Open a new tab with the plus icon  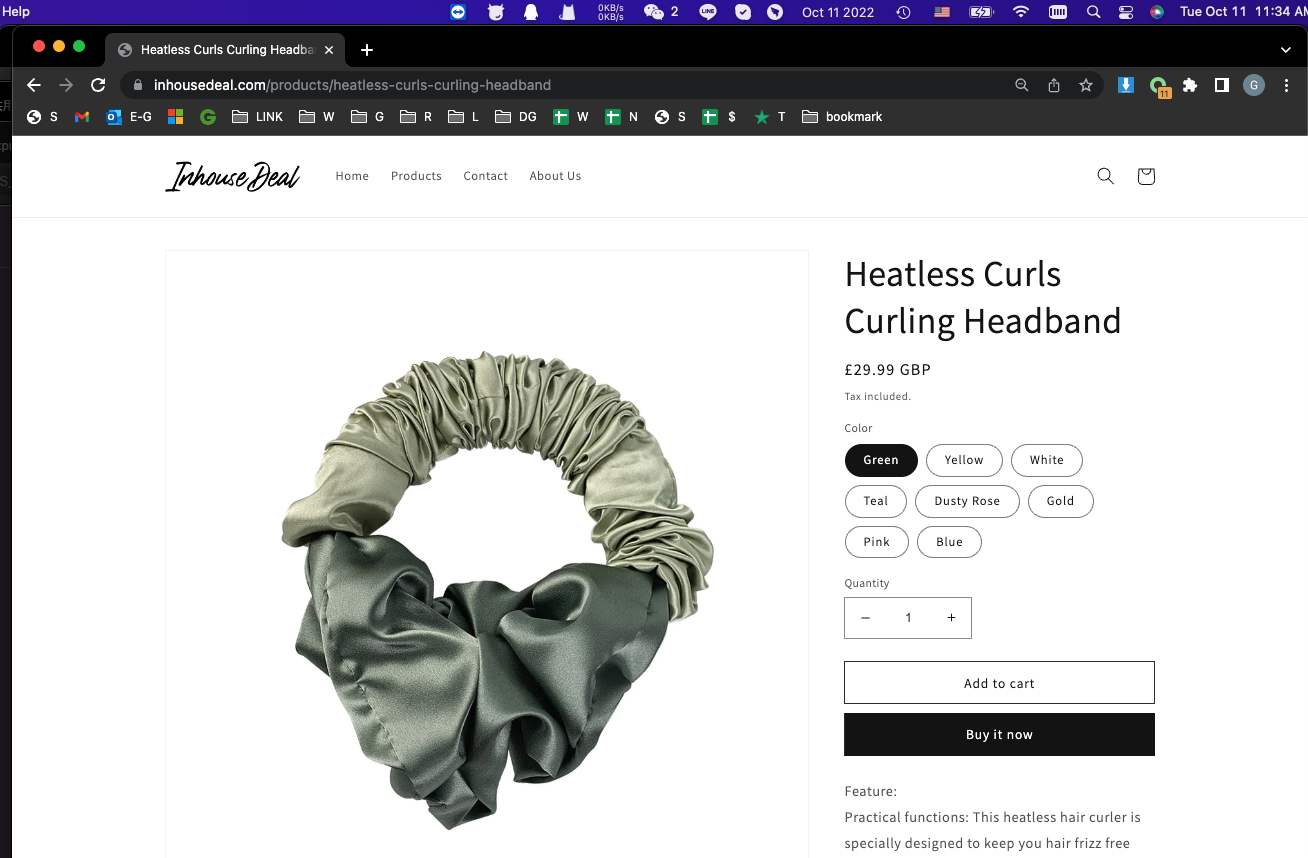(x=367, y=49)
